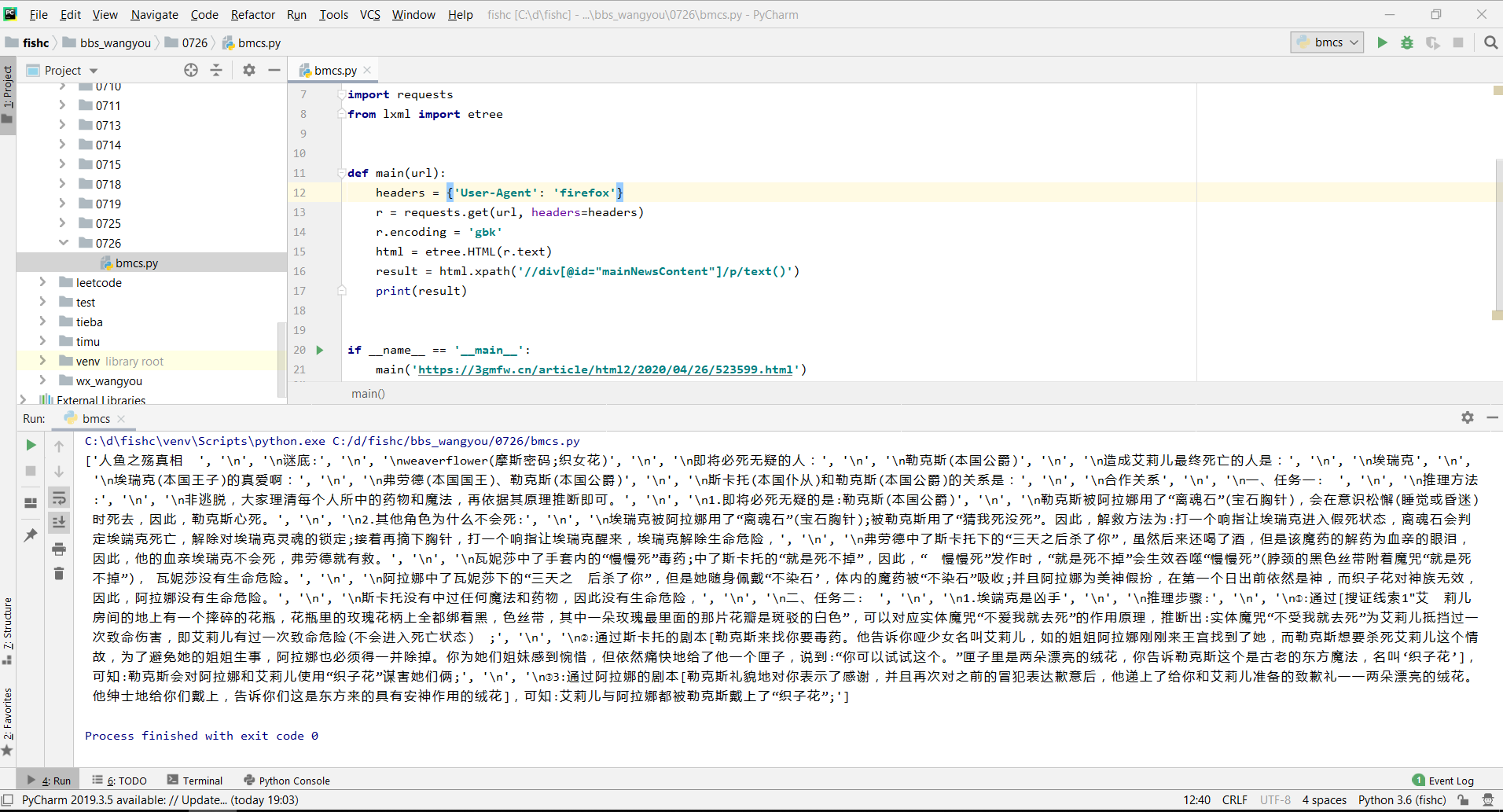Open the File menu

(39, 14)
